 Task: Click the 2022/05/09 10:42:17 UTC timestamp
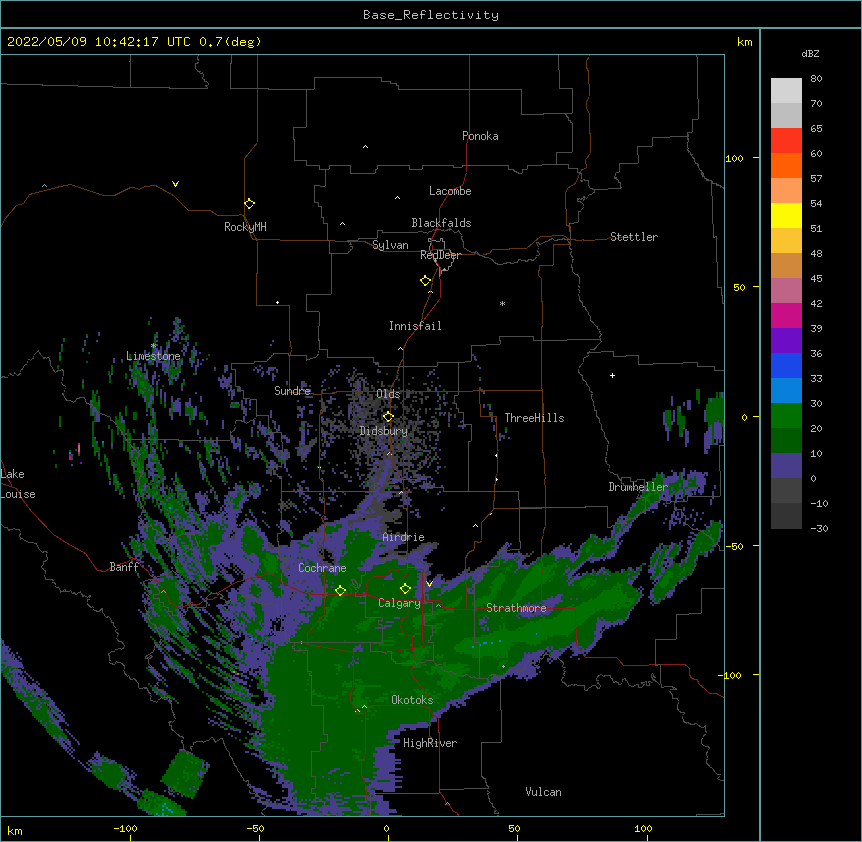(x=99, y=42)
